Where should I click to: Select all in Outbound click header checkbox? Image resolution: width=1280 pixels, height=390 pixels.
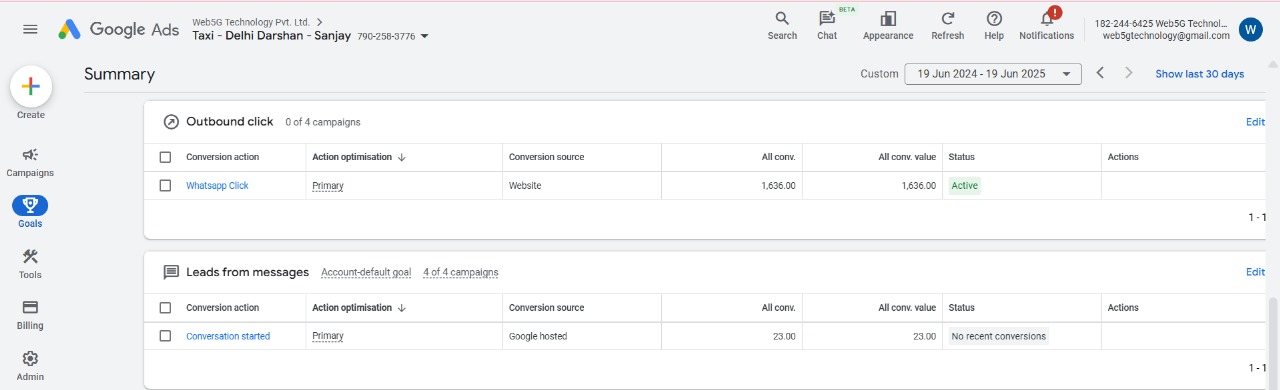pos(165,157)
